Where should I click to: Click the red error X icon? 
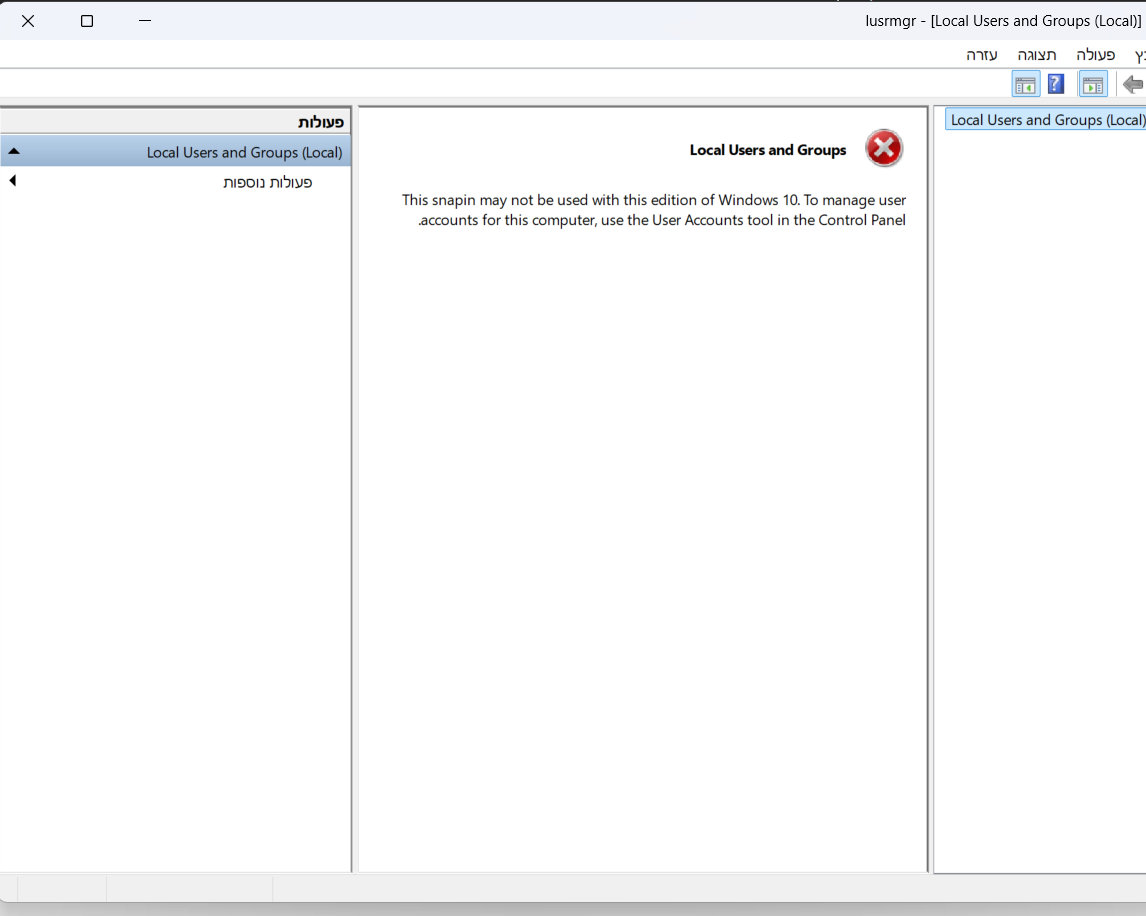884,148
